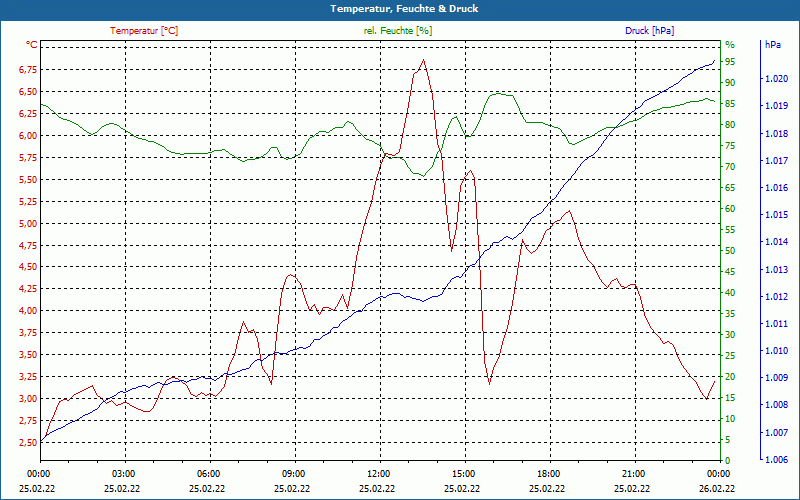Click the 95 humidity axis value

730,62
